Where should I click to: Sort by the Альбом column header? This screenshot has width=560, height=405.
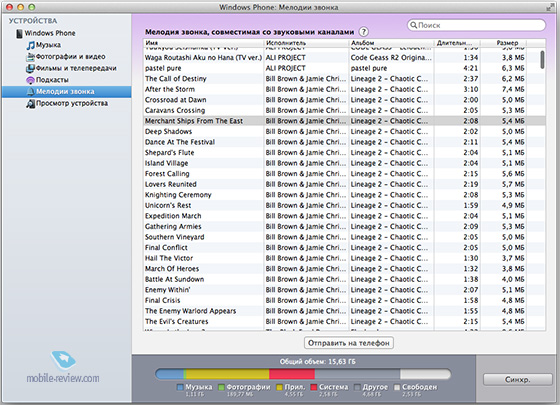tap(391, 43)
